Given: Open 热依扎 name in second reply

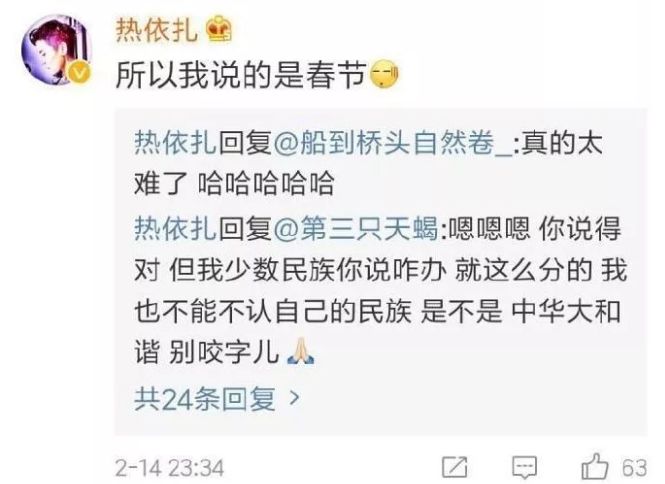Looking at the screenshot, I should coord(176,228).
